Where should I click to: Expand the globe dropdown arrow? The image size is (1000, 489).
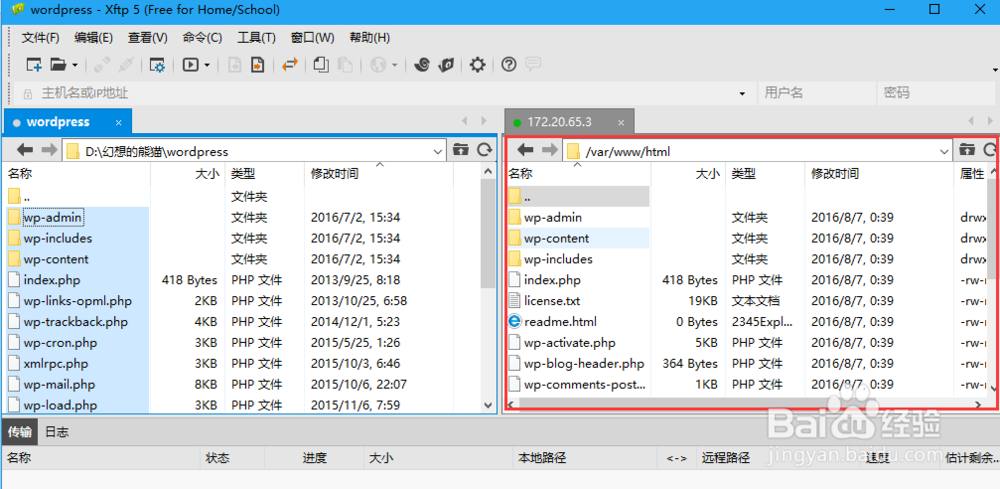coord(394,65)
